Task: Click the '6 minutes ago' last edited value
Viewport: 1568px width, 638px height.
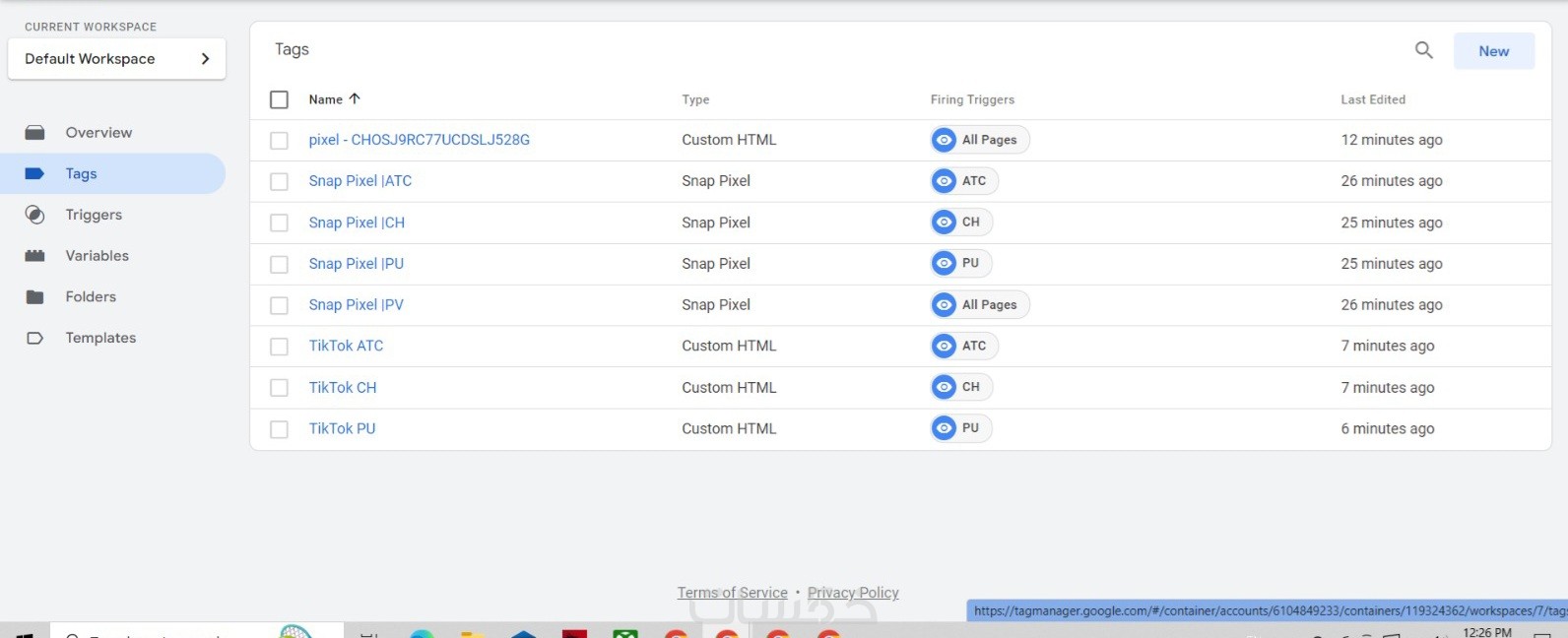Action: coord(1388,428)
